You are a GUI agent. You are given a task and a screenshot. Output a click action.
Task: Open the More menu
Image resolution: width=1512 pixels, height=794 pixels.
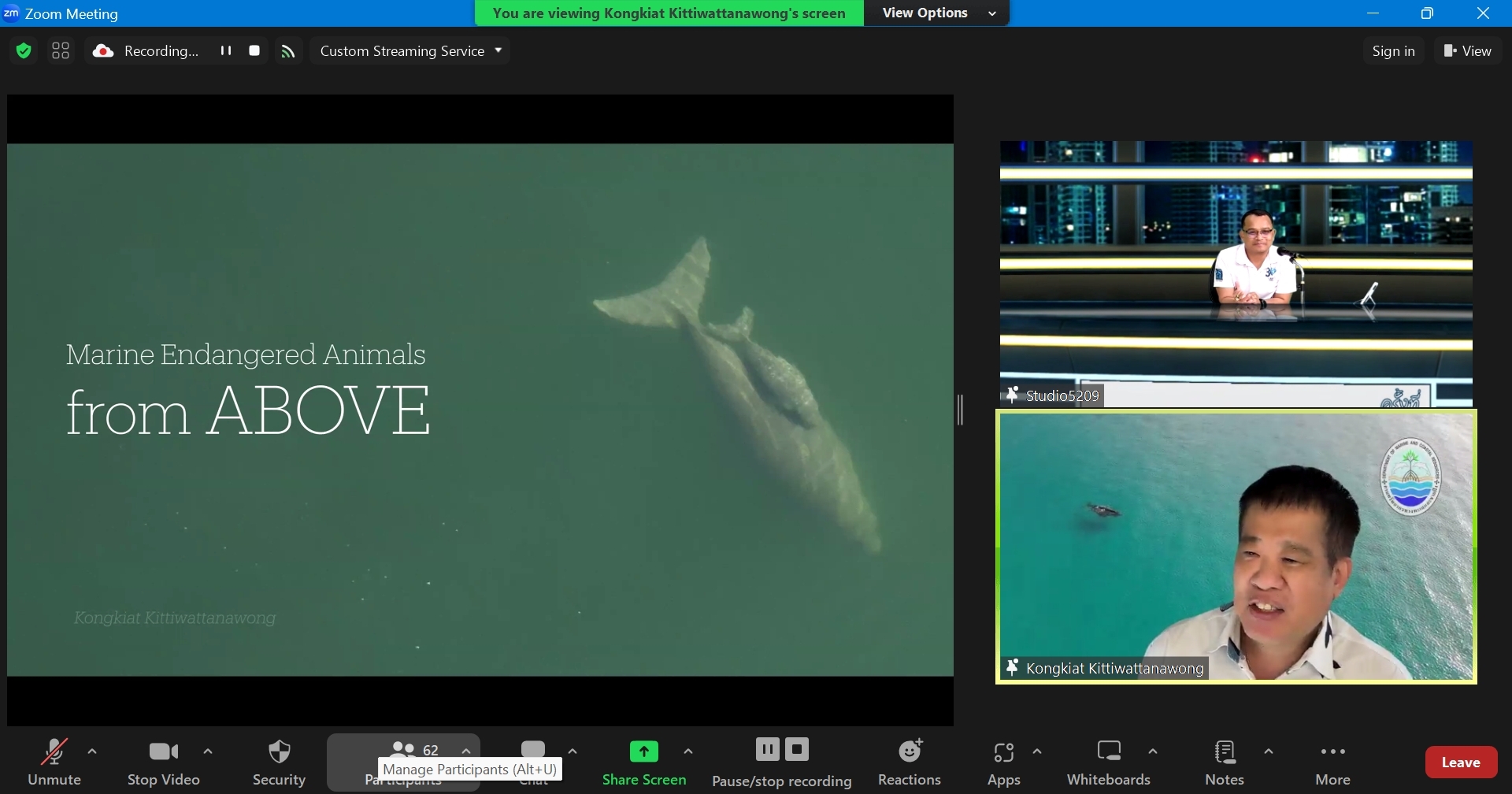pos(1333,762)
